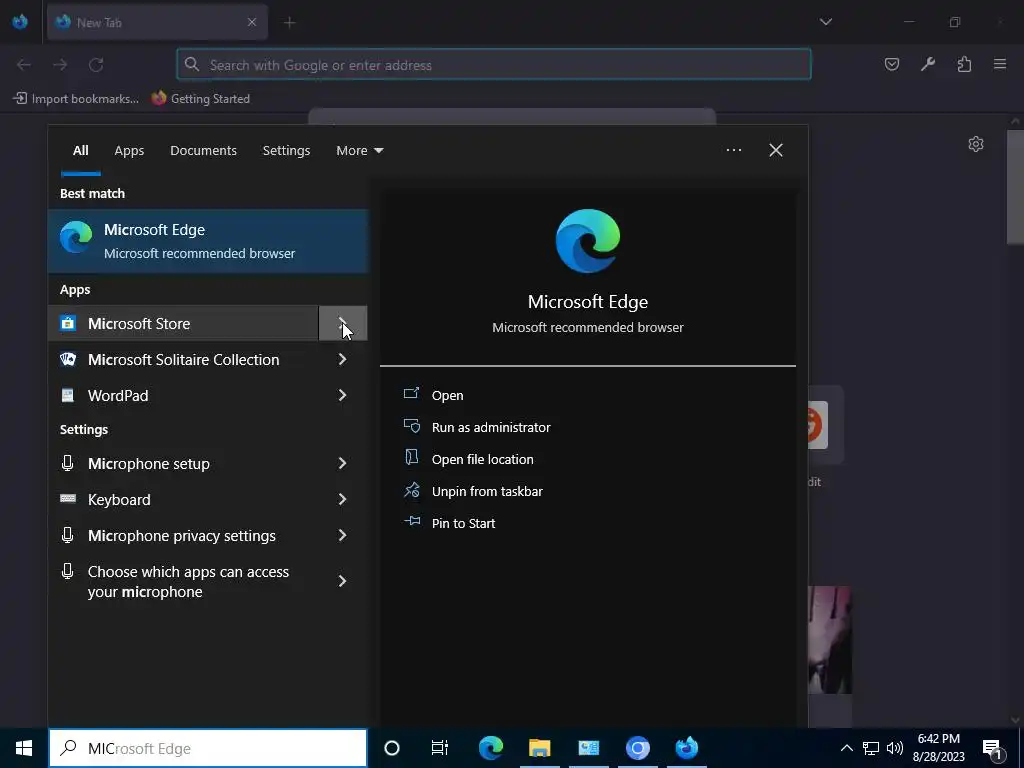Screen dimensions: 1024x768
Task: Close the New Tab browser tab
Action: 252,22
